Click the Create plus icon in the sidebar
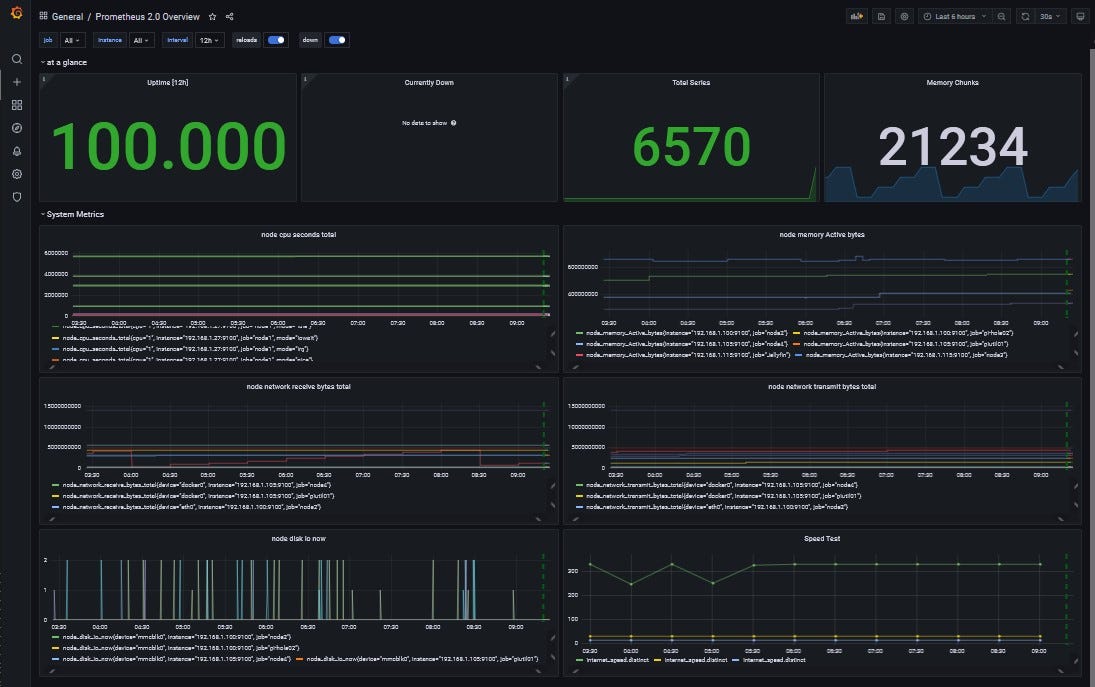This screenshot has height=687, width=1095. pos(17,82)
